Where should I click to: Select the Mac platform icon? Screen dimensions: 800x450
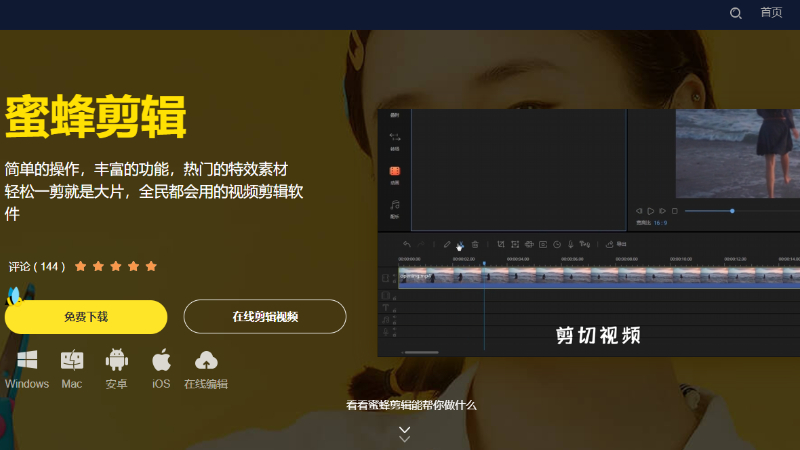71,360
